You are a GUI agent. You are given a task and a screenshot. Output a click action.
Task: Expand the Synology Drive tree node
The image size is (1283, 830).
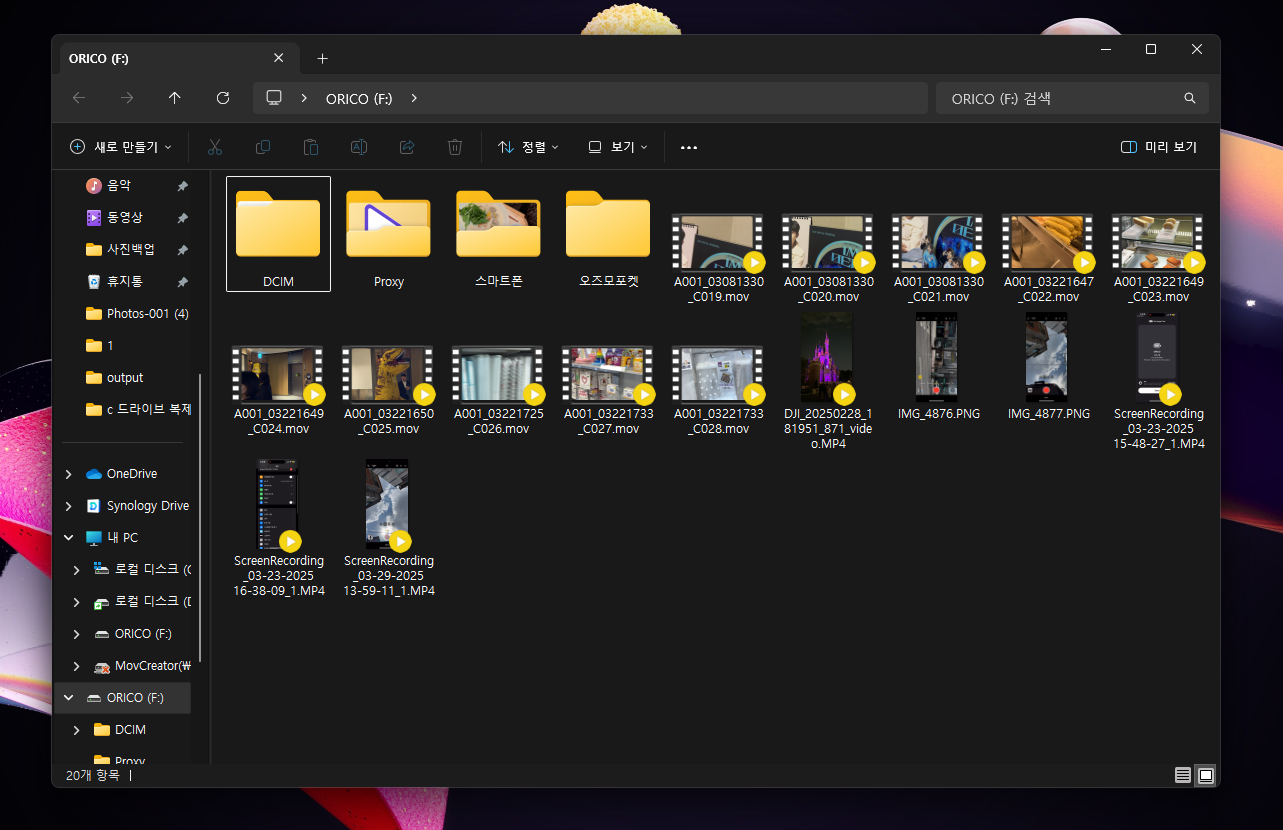[x=68, y=506]
